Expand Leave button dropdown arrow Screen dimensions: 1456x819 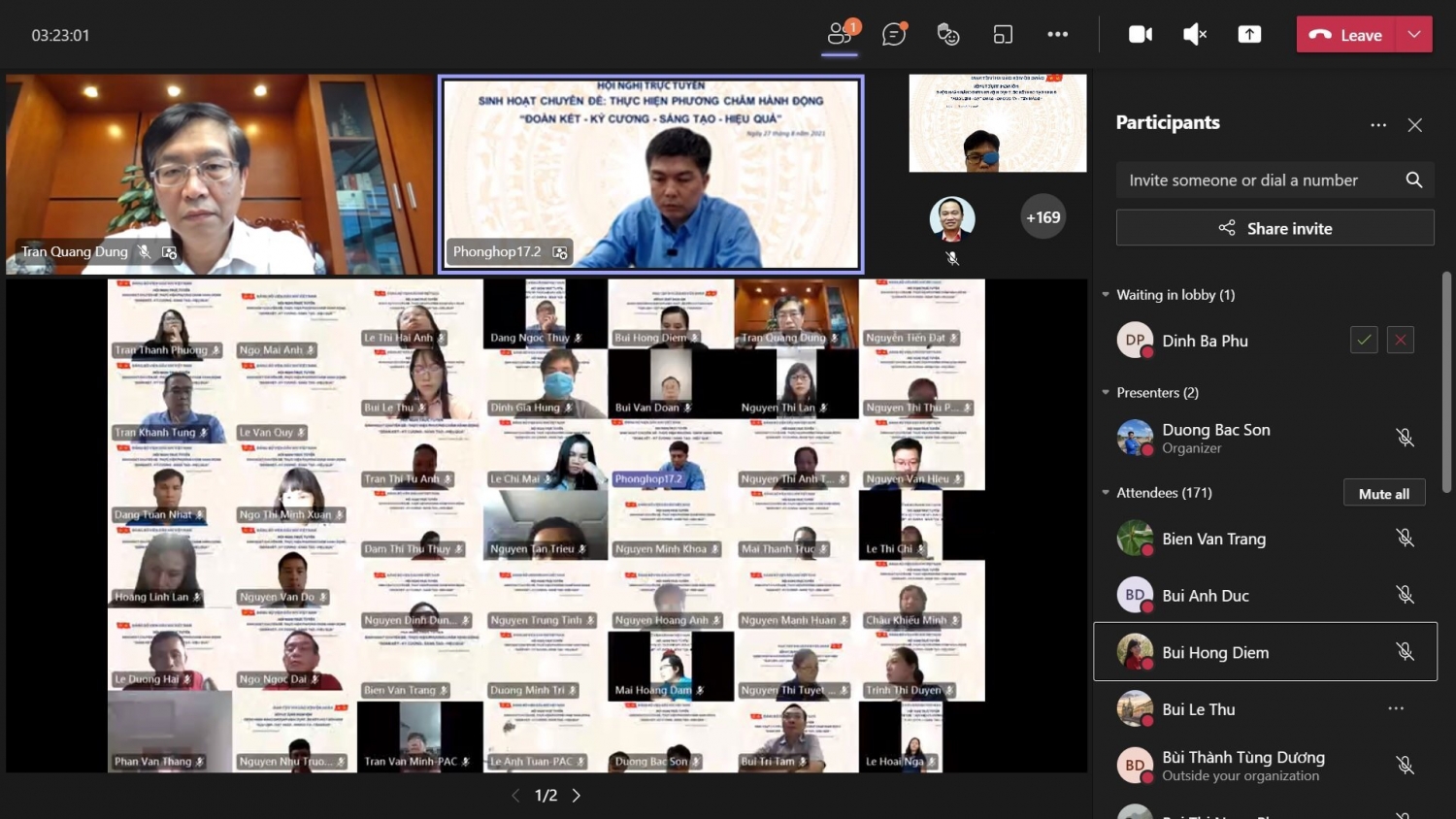coord(1414,35)
